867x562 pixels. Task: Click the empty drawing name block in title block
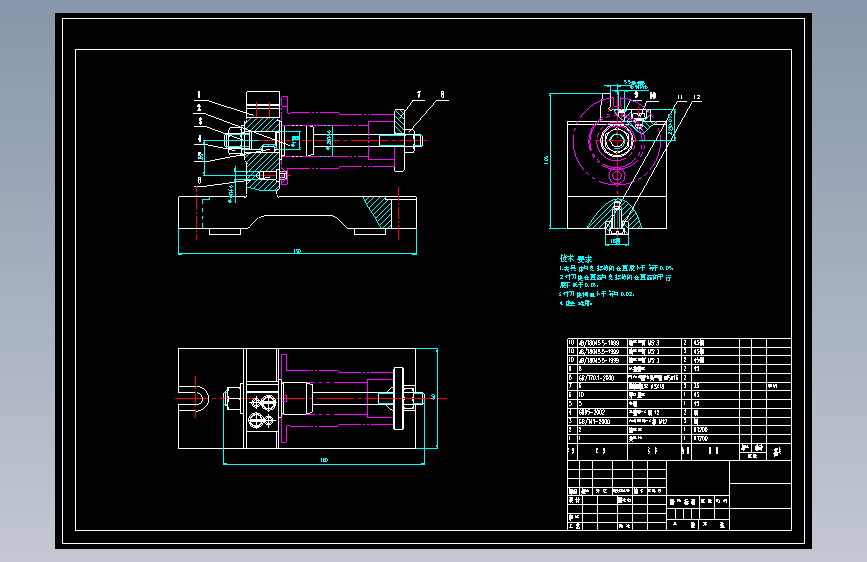tap(698, 478)
